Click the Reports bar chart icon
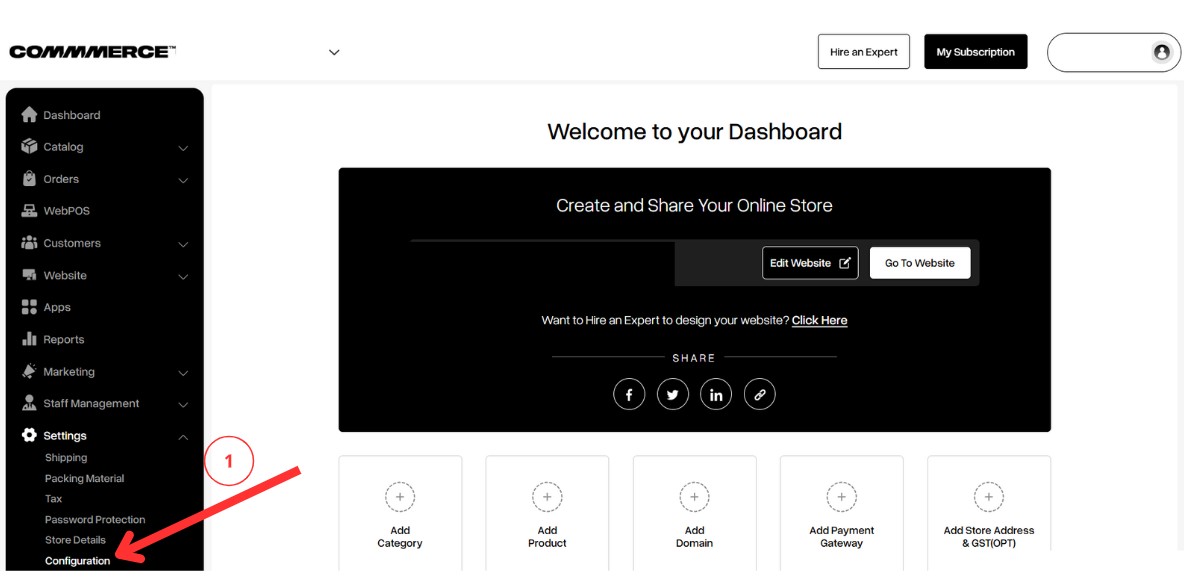The width and height of the screenshot is (1184, 584). (x=29, y=339)
